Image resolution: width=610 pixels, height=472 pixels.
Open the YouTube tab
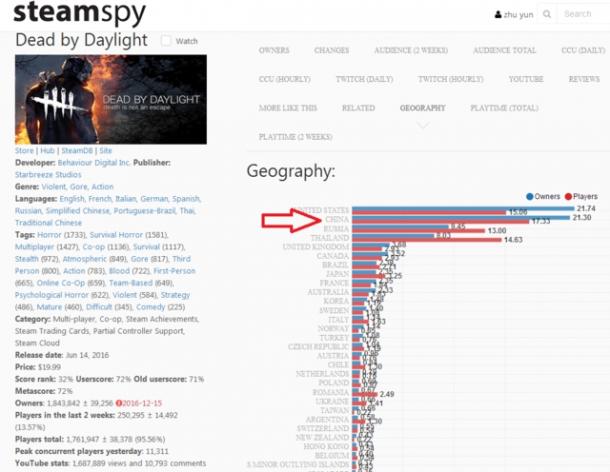(x=526, y=79)
